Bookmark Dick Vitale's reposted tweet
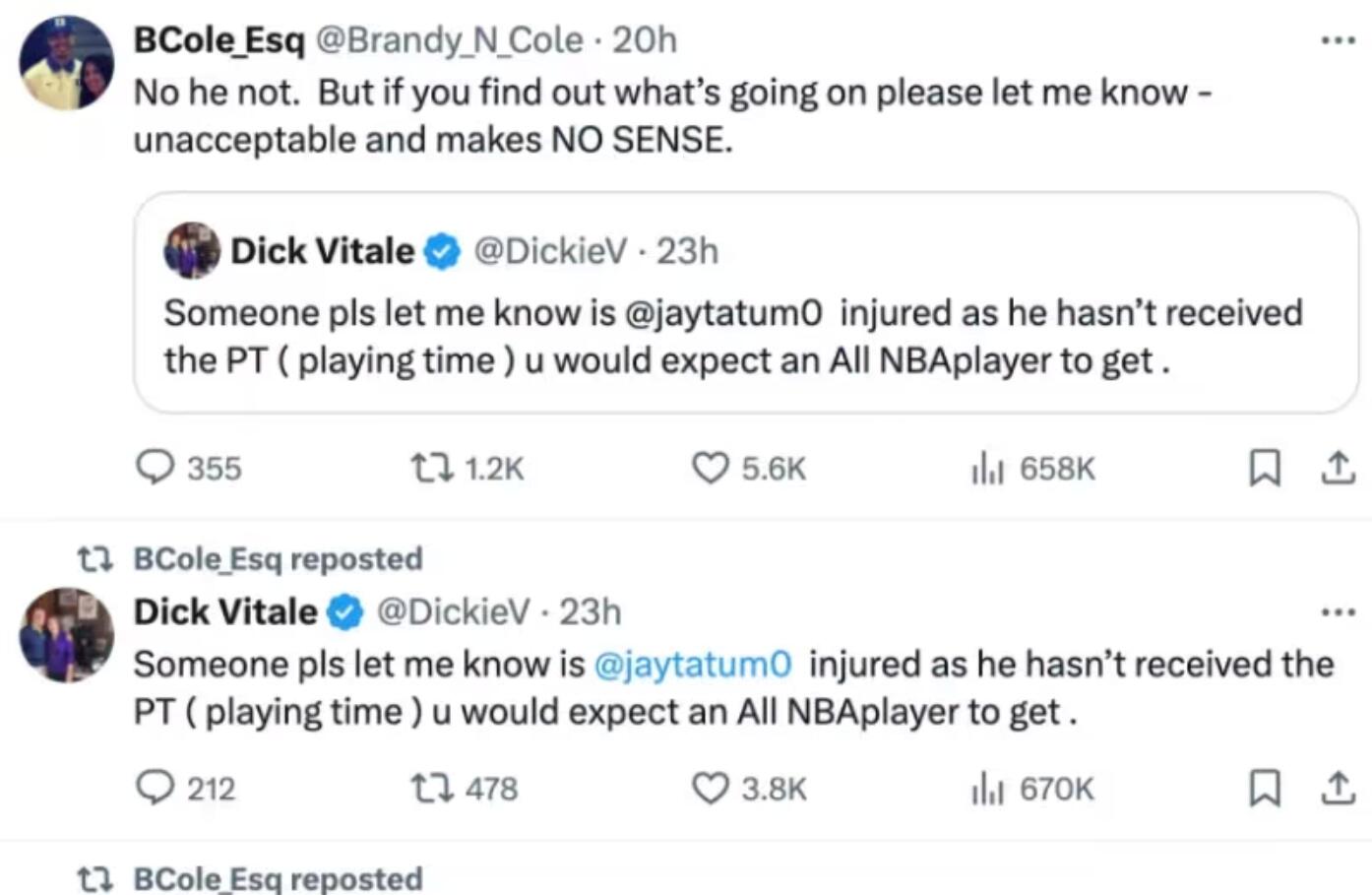Viewport: 1372px width, 895px height. pos(1265,788)
